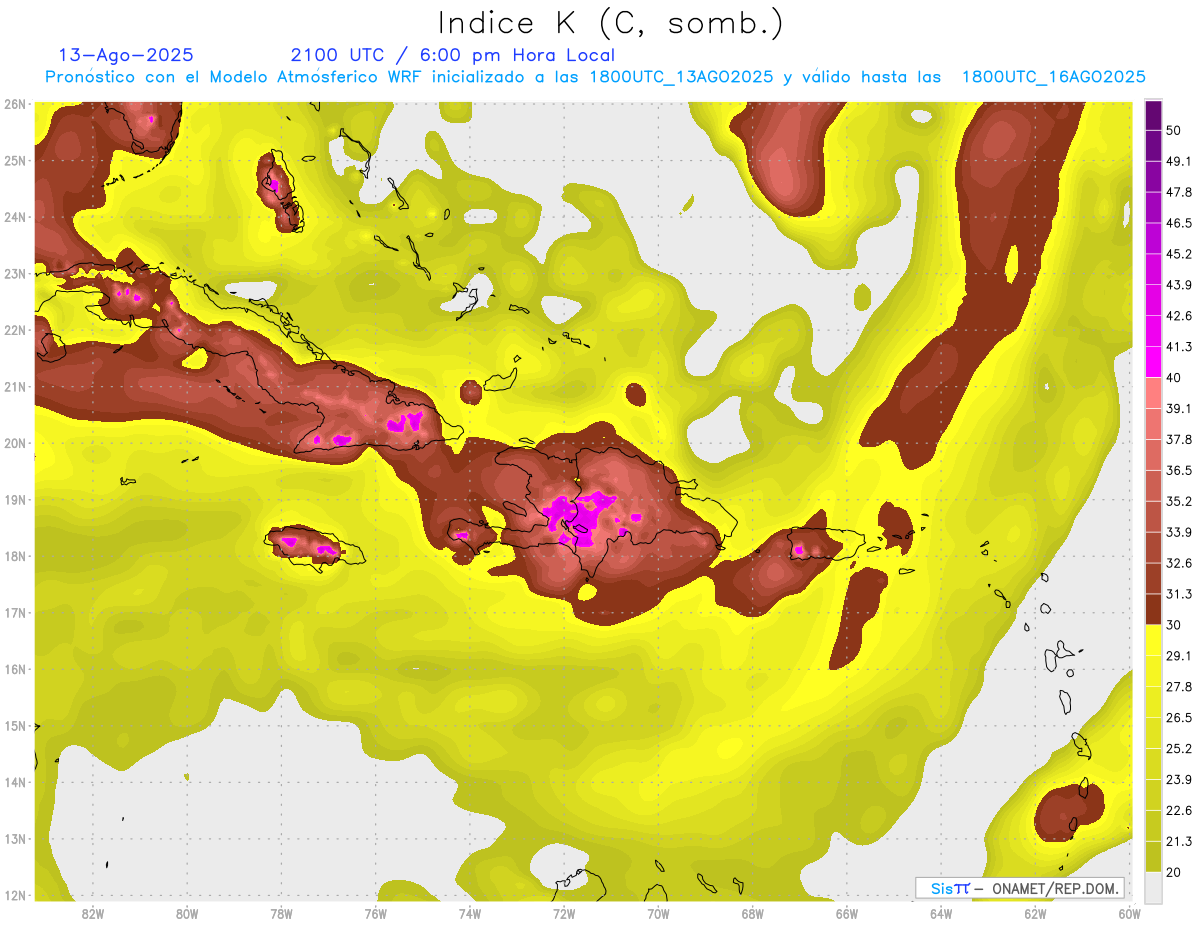Click the magenta legend swatch between 40 and 41.3
The height and width of the screenshot is (927, 1200).
(x=1154, y=362)
